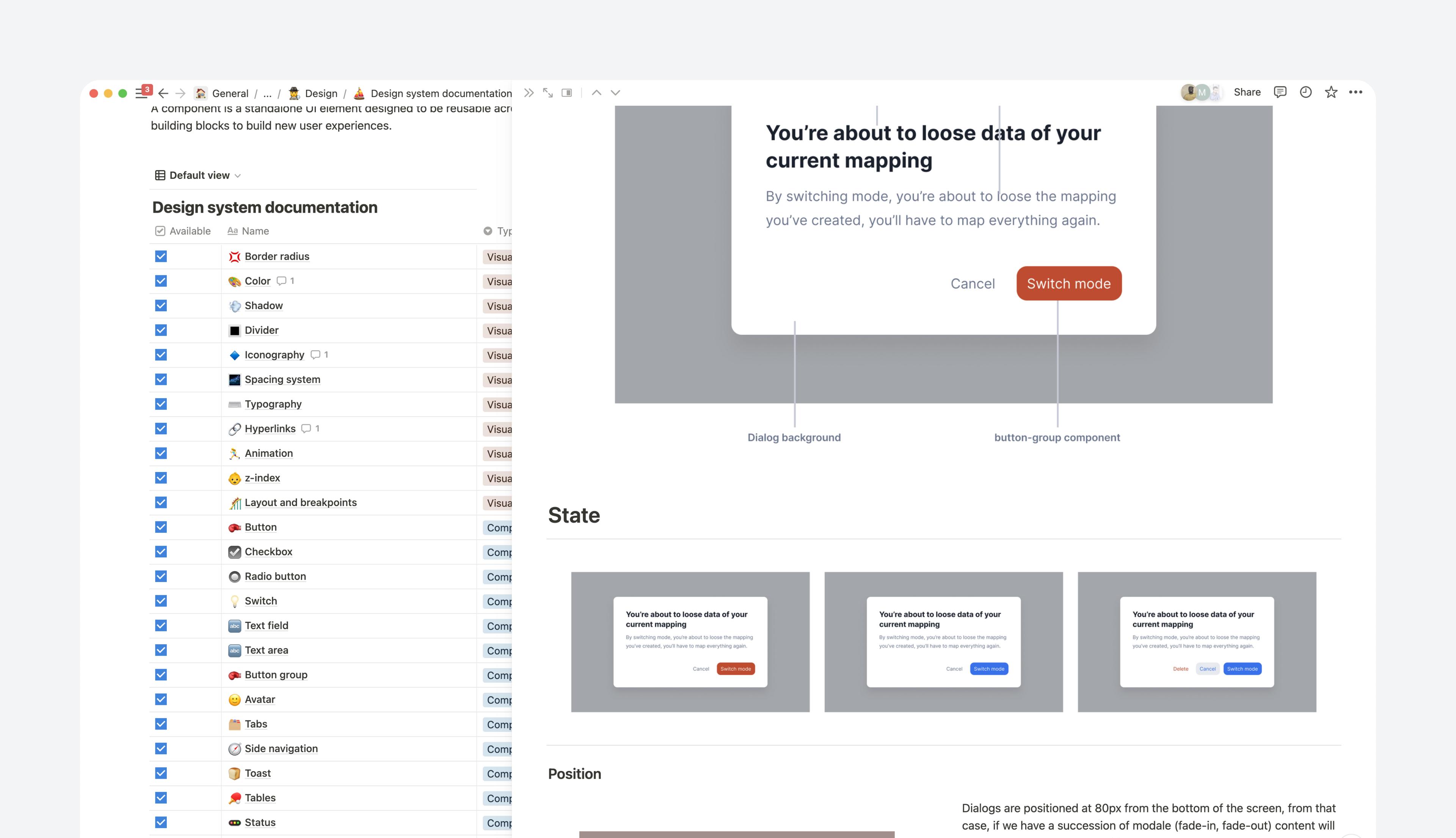Collapse side peek with double chevron

[528, 93]
